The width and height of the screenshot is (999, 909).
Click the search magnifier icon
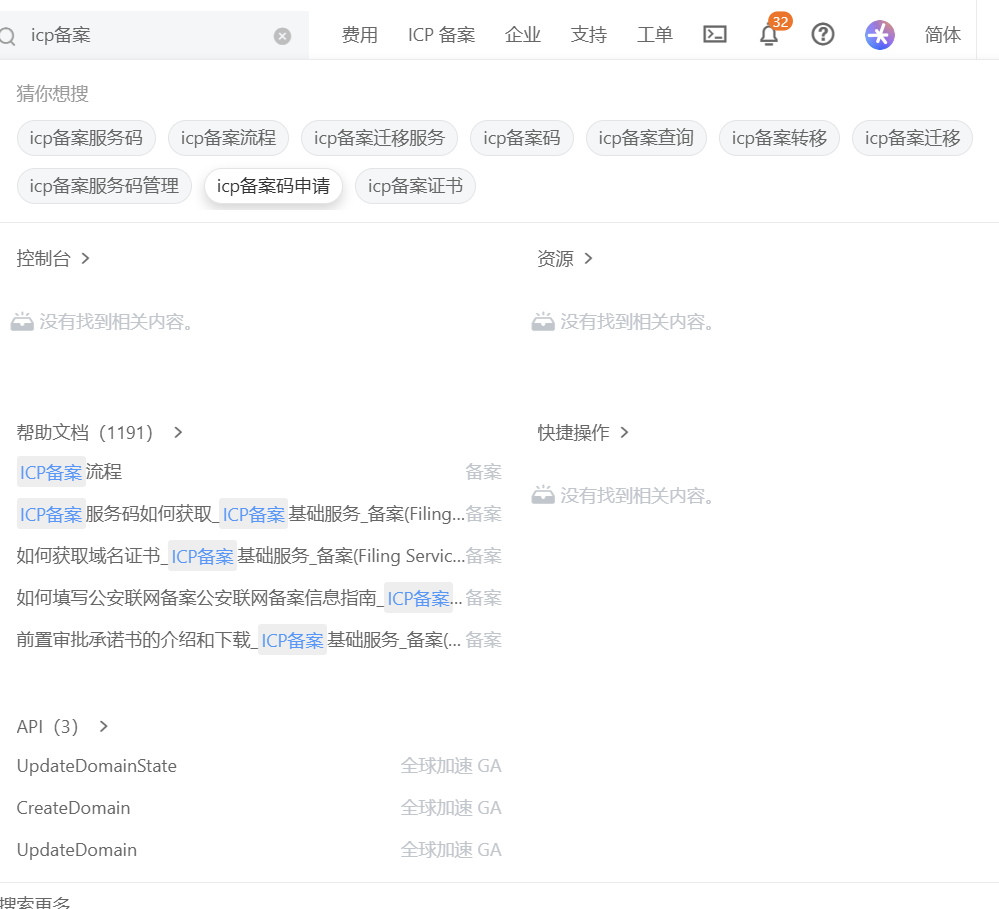click(8, 36)
